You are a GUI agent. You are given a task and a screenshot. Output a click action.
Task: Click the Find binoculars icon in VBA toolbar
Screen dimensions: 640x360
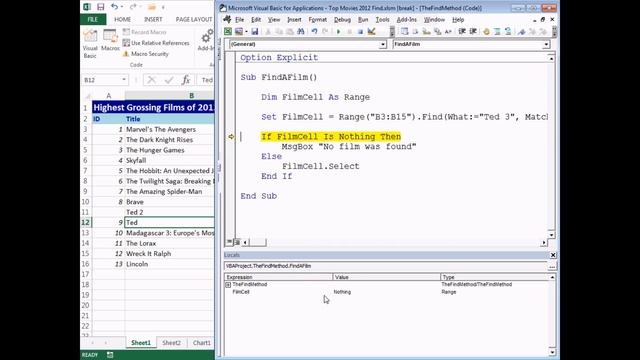(x=301, y=31)
